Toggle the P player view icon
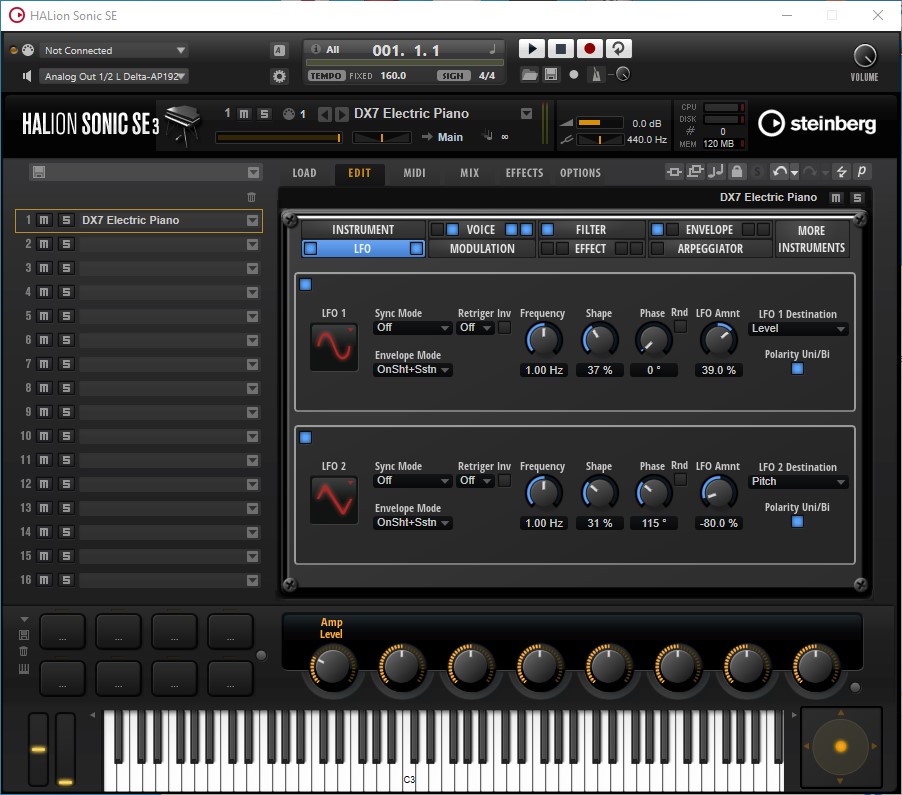902x795 pixels. tap(861, 171)
